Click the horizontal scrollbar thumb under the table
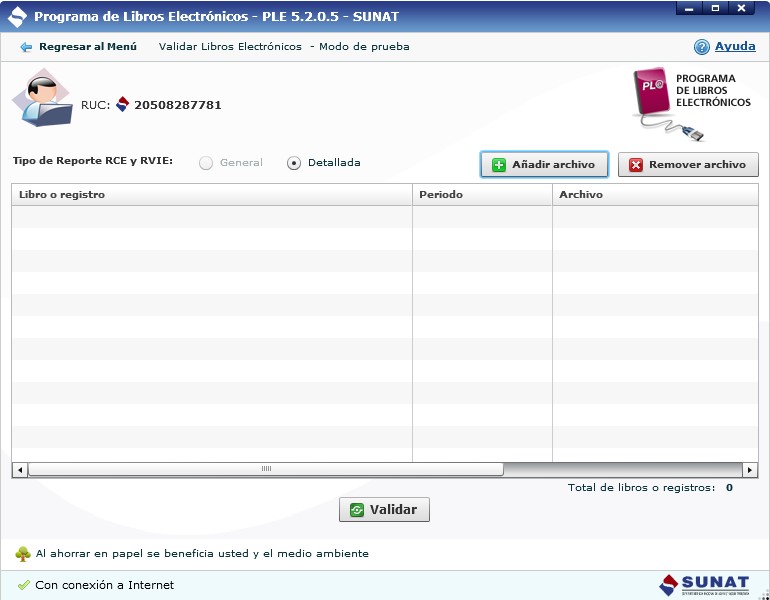 point(266,469)
